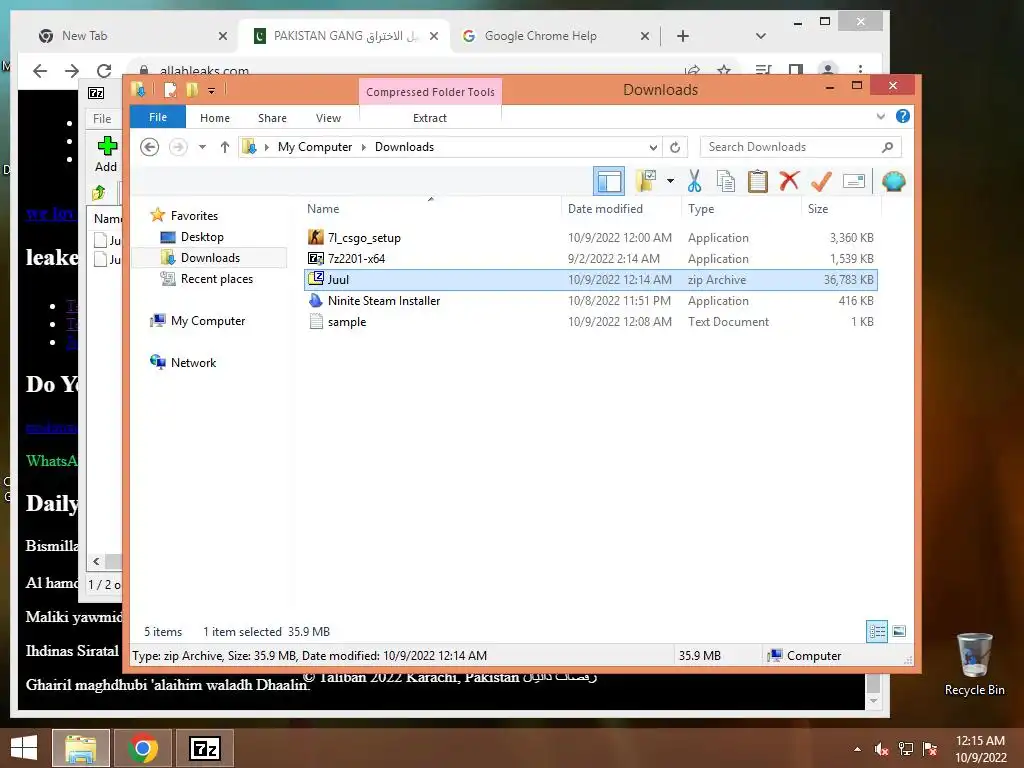This screenshot has height=768, width=1024.
Task: Open the View ribbon tab
Action: click(x=328, y=118)
